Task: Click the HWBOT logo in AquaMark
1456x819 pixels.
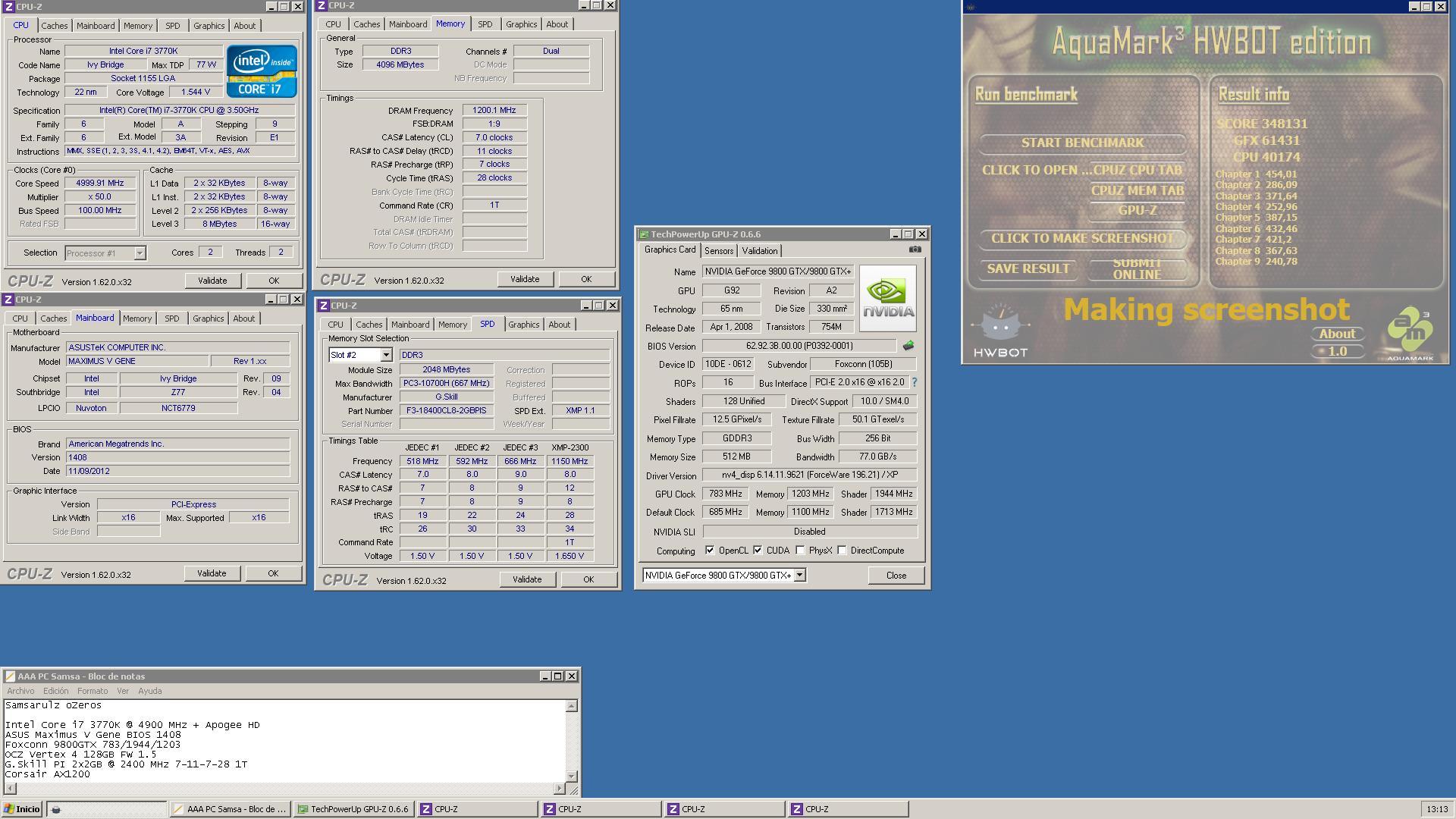Action: pos(1000,331)
